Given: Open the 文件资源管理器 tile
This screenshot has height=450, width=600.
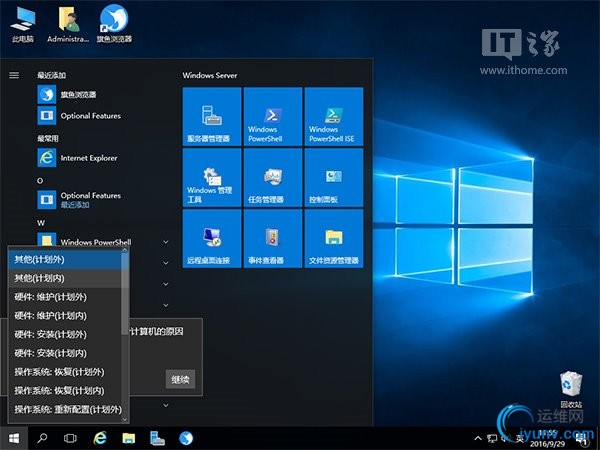Looking at the screenshot, I should [x=334, y=238].
